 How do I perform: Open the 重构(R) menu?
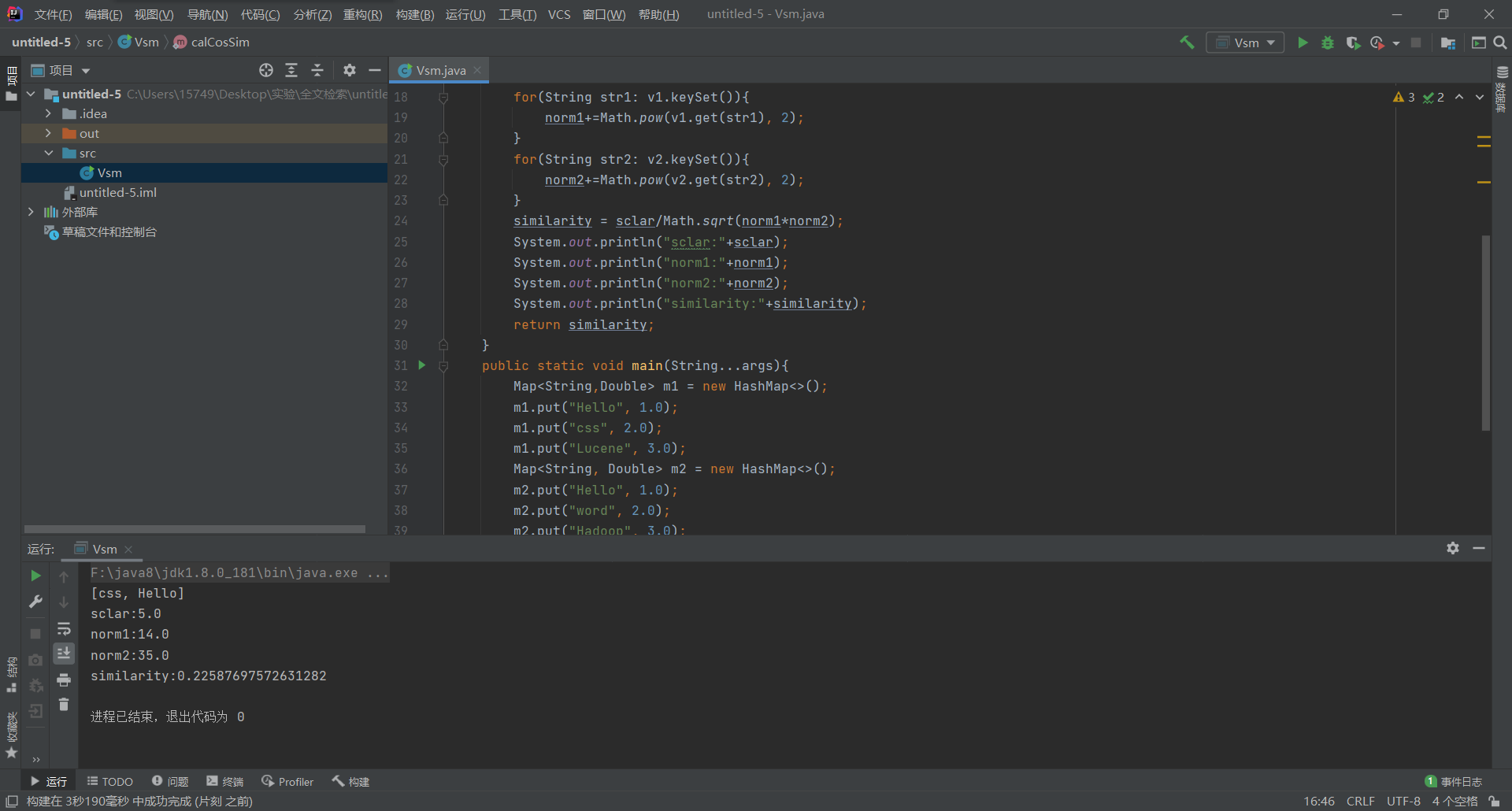(x=362, y=14)
